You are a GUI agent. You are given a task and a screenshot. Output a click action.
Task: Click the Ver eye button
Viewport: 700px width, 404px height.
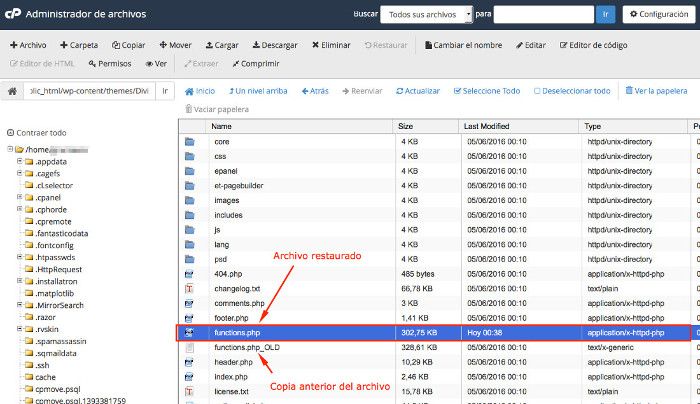156,64
